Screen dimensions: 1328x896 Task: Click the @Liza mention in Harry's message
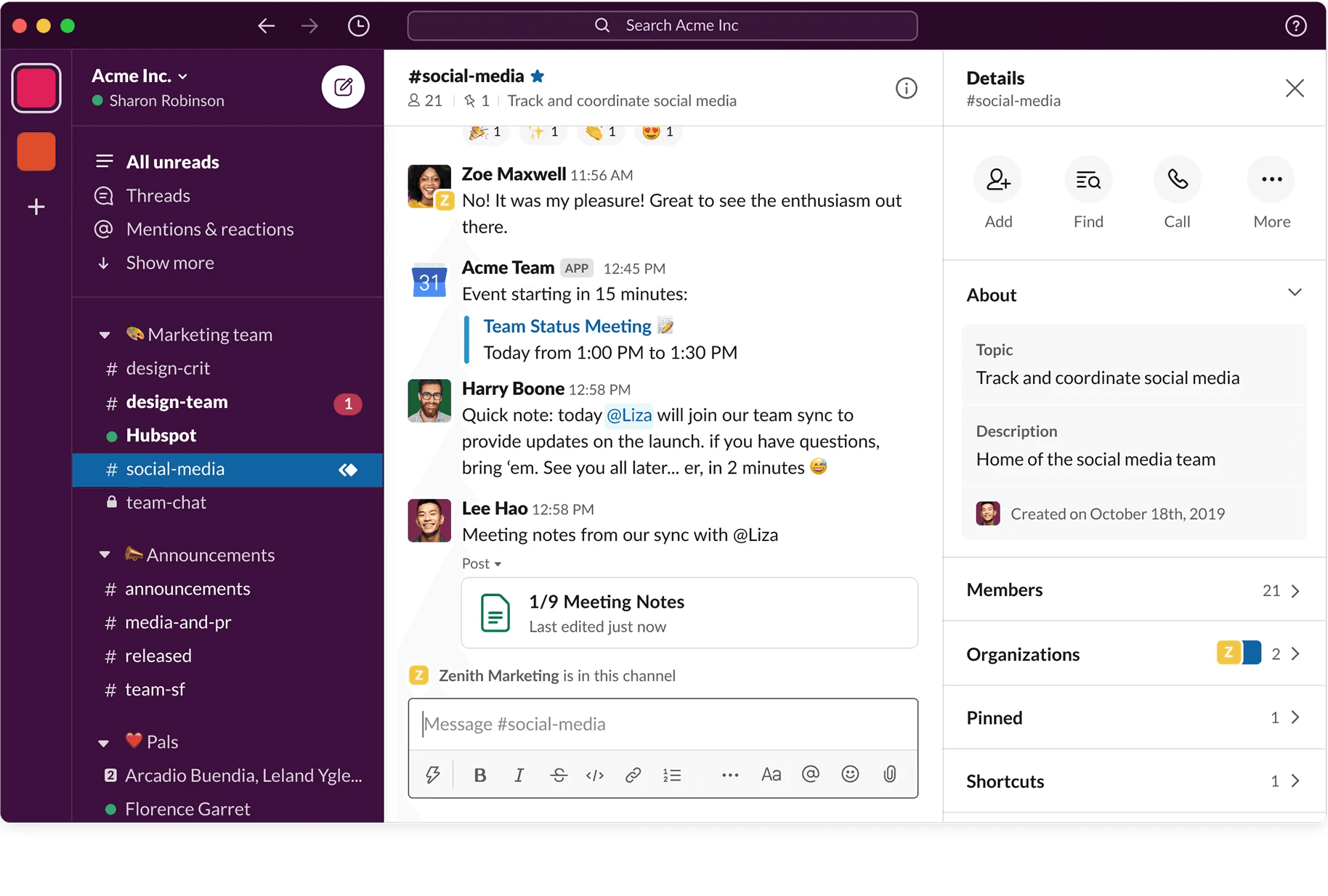(x=629, y=415)
